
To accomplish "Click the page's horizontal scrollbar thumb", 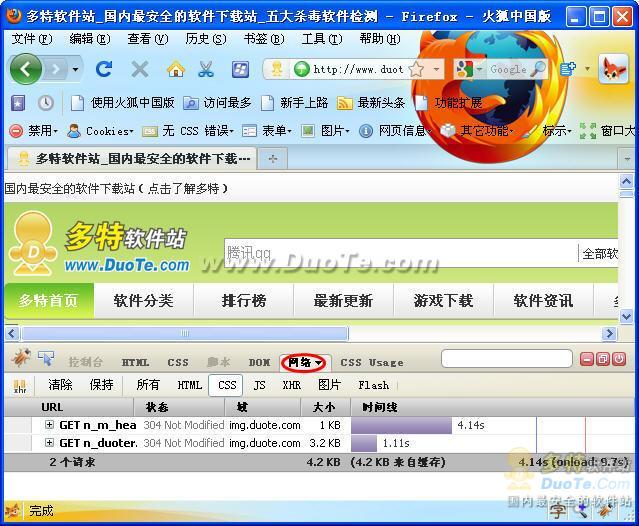I will pos(184,333).
